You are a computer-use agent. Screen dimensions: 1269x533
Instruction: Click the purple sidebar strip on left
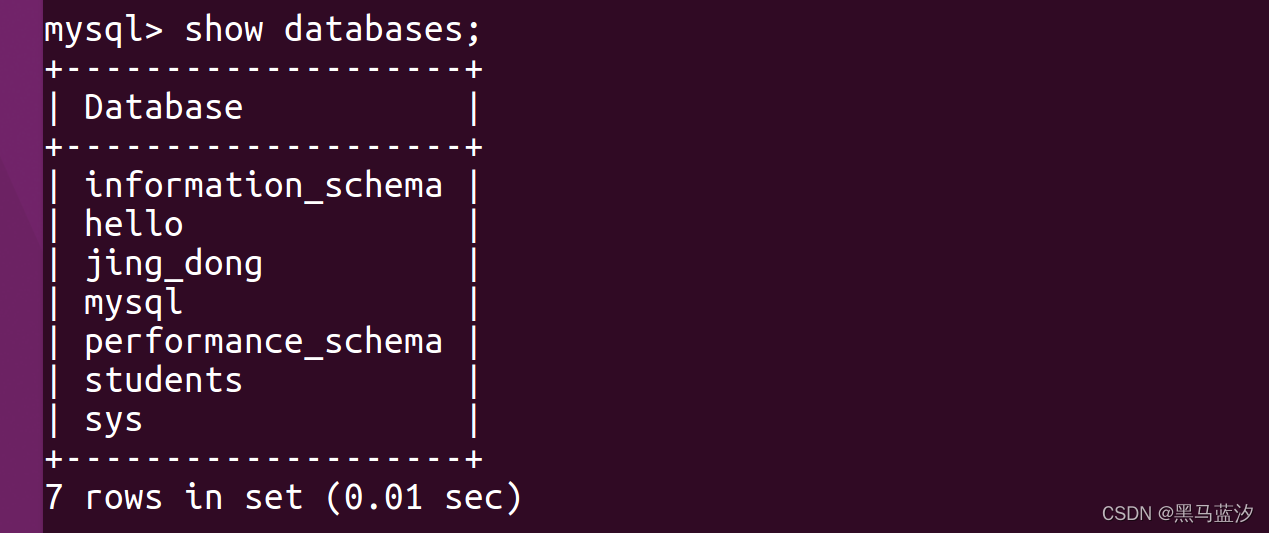(21, 266)
